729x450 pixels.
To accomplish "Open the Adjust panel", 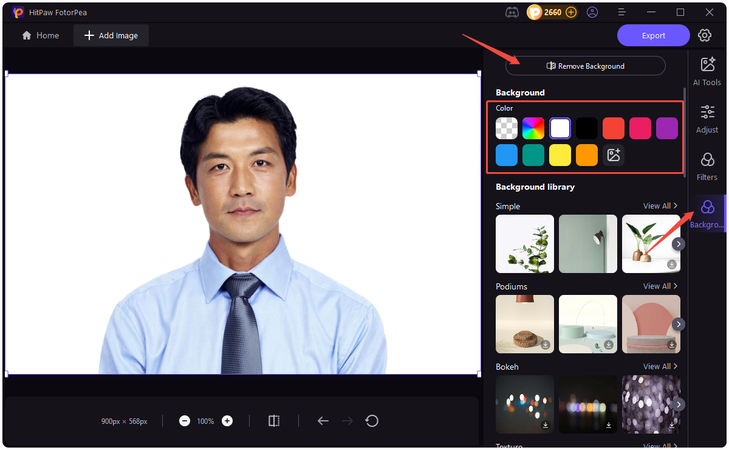I will point(707,118).
